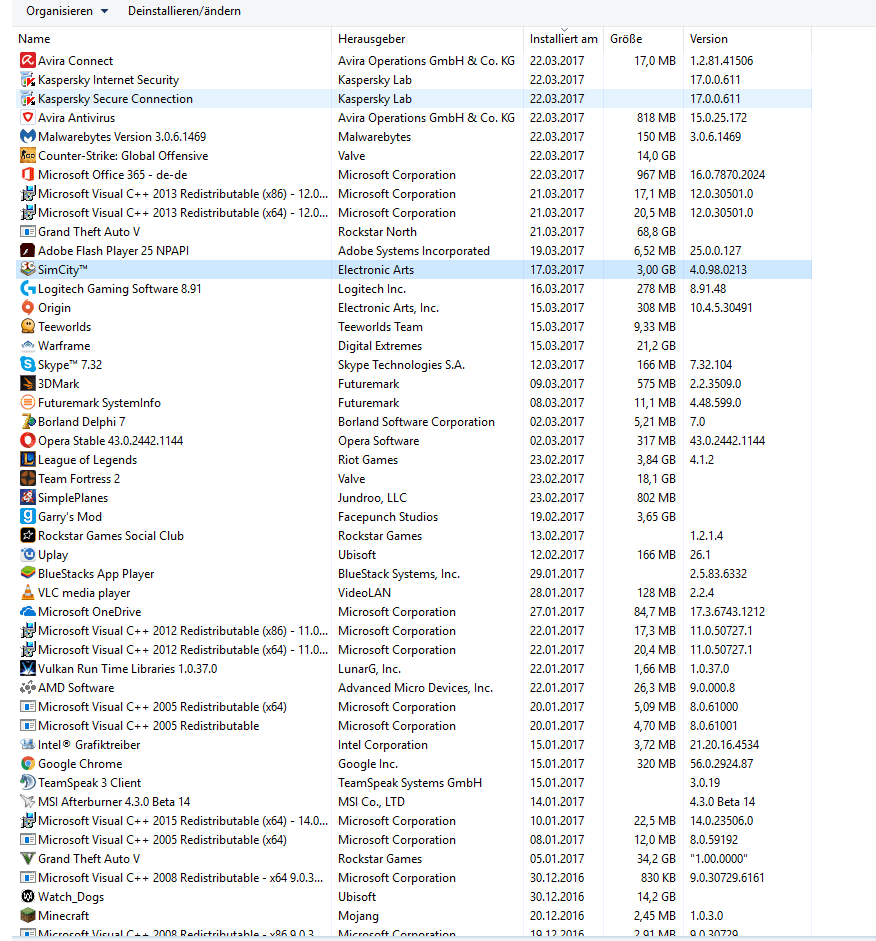Screen dimensions: 876x941
Task: Click the Avira Antivirus shield icon
Action: point(28,118)
